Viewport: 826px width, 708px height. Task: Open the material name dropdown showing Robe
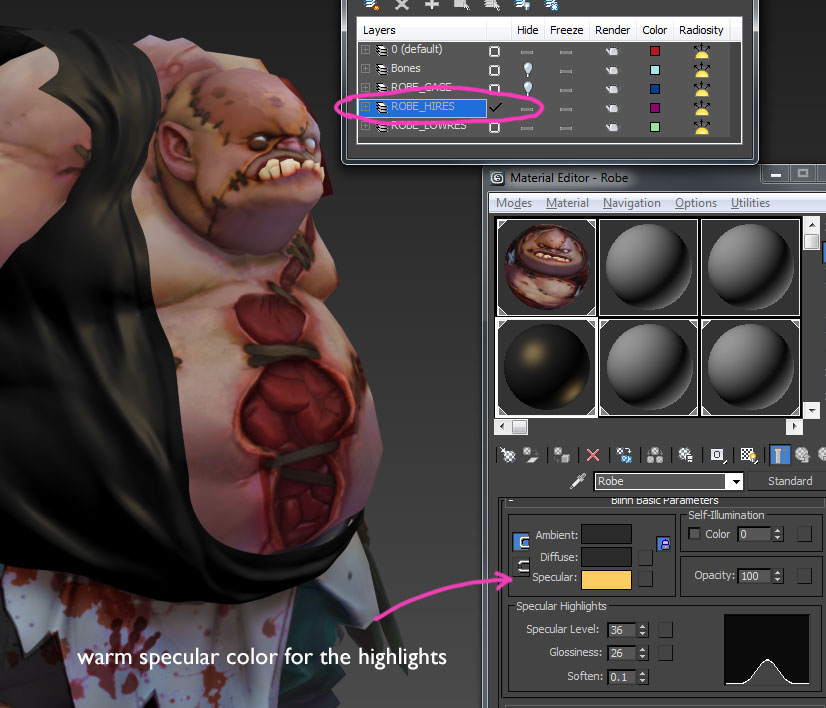pos(735,481)
